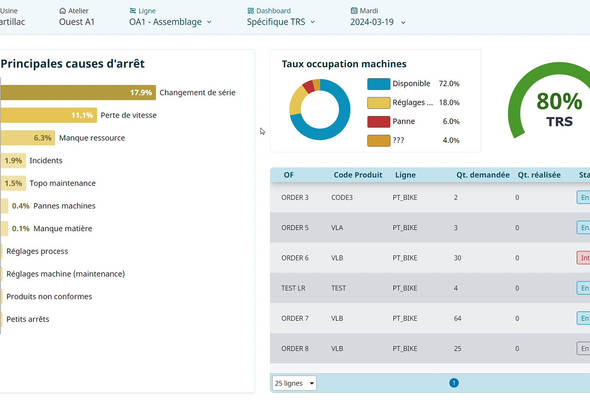Viewport: 590px width, 408px height.
Task: Click the red status badge of ORDER 6
Action: click(x=583, y=258)
